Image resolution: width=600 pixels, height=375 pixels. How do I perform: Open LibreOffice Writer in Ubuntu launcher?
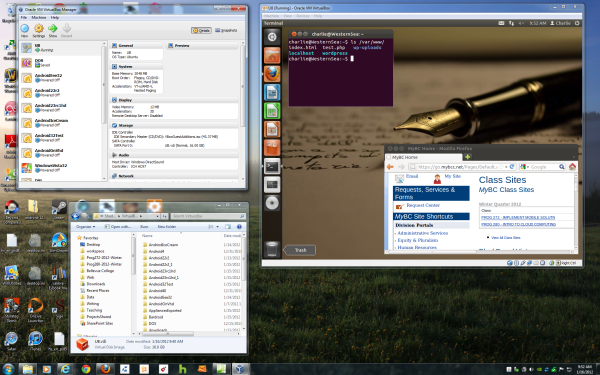click(272, 92)
